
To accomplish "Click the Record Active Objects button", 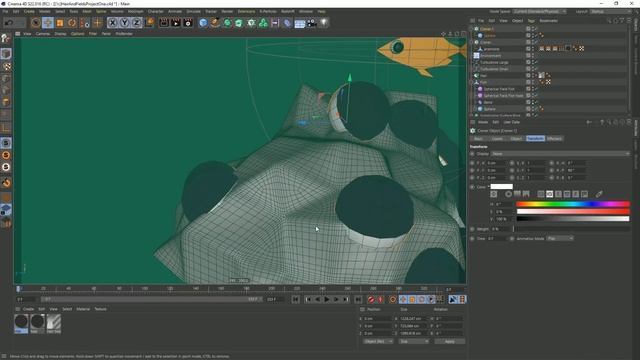I will (371, 299).
